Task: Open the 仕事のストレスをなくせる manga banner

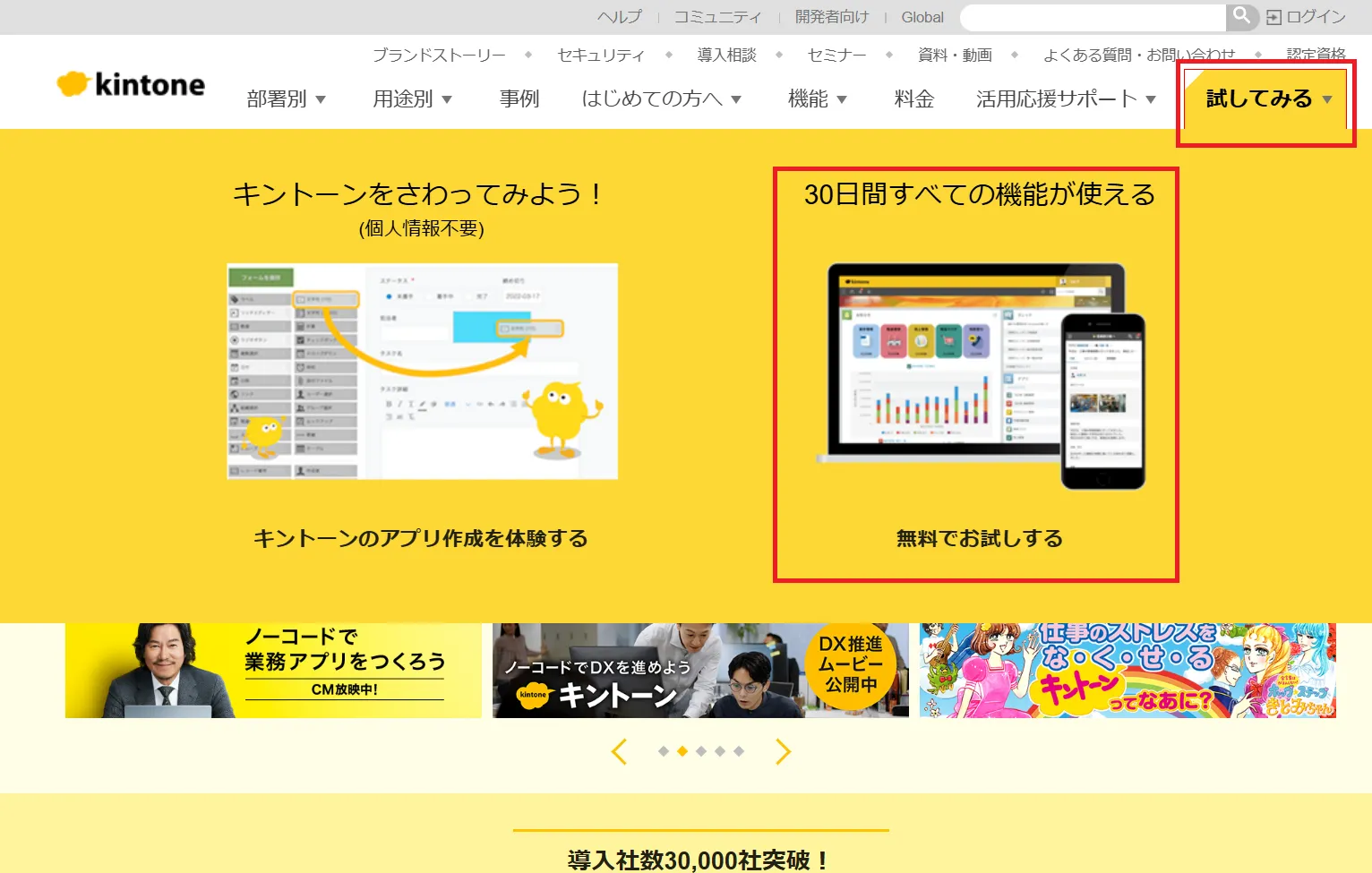Action: coord(1128,671)
